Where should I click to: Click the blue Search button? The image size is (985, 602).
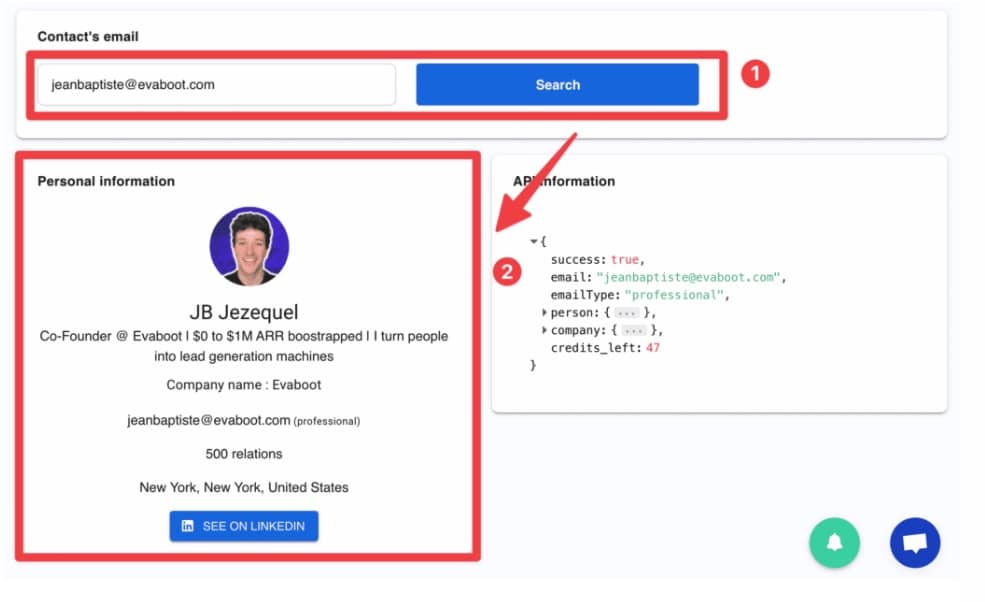point(557,84)
